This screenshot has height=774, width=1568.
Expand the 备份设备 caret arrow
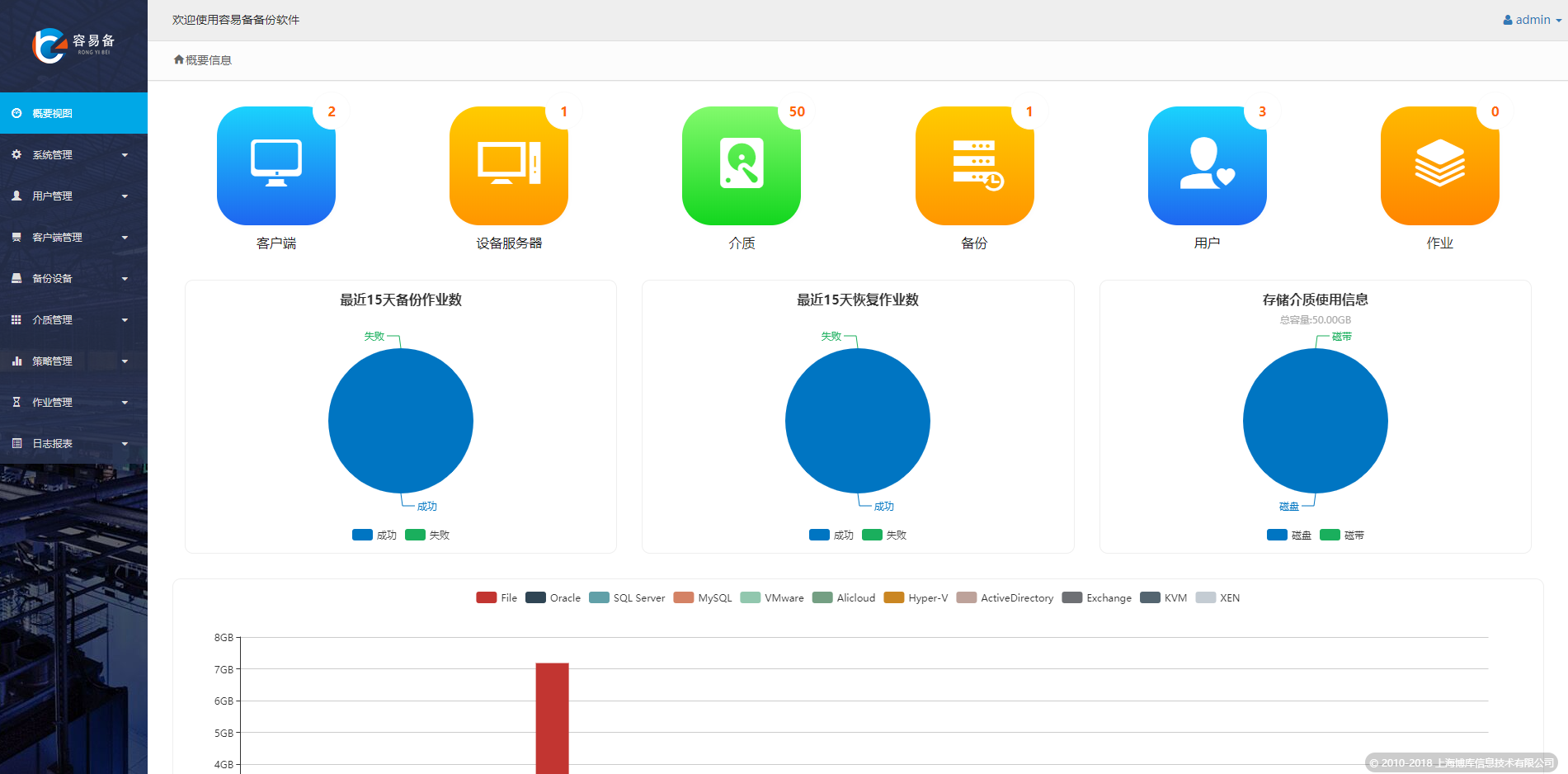[125, 279]
